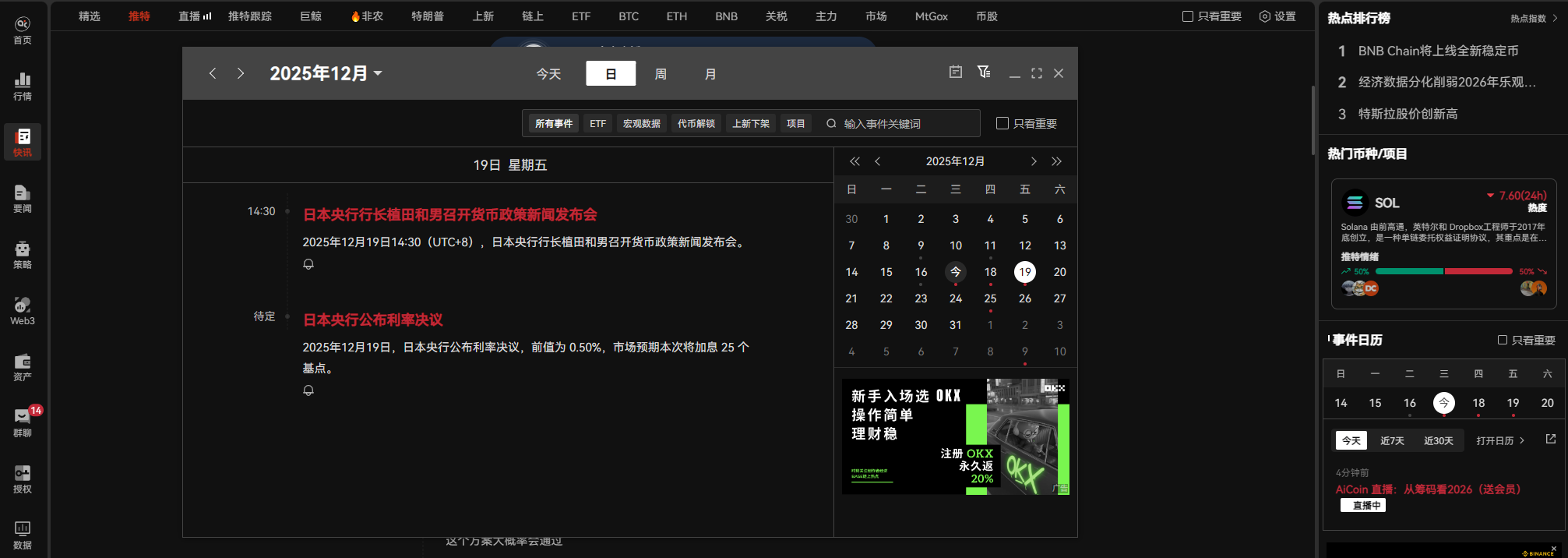Click the search magnifier in keyword field
The height and width of the screenshot is (558, 1568).
831,123
